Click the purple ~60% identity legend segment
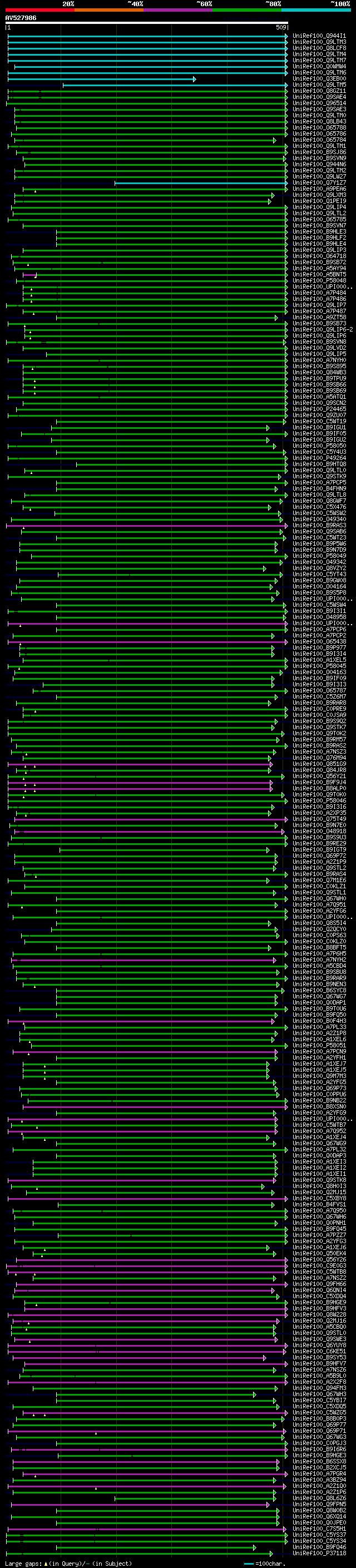Image resolution: width=356 pixels, height=1568 pixels. (x=177, y=10)
